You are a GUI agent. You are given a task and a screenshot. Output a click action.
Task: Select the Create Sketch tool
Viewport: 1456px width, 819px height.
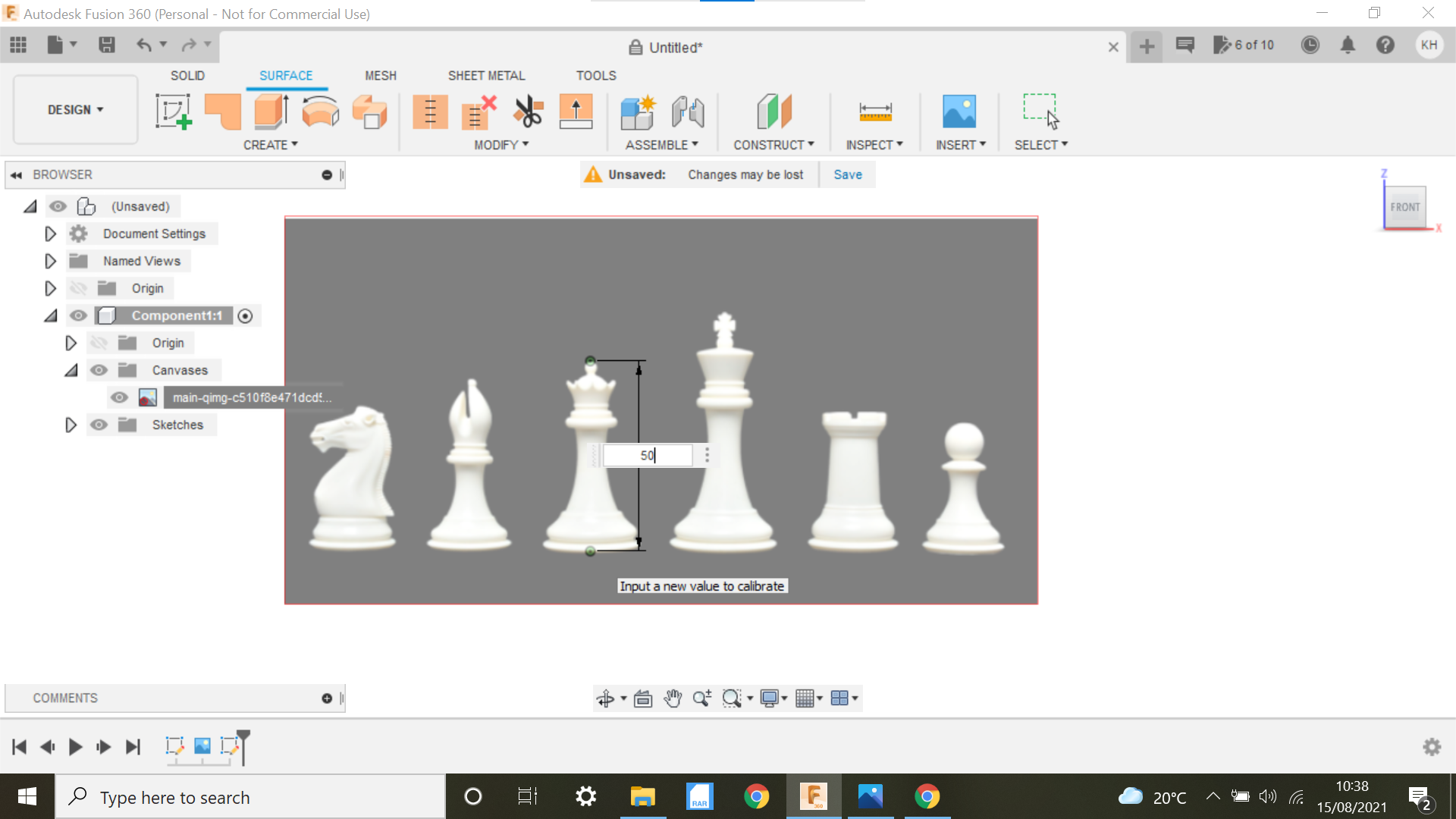click(173, 111)
